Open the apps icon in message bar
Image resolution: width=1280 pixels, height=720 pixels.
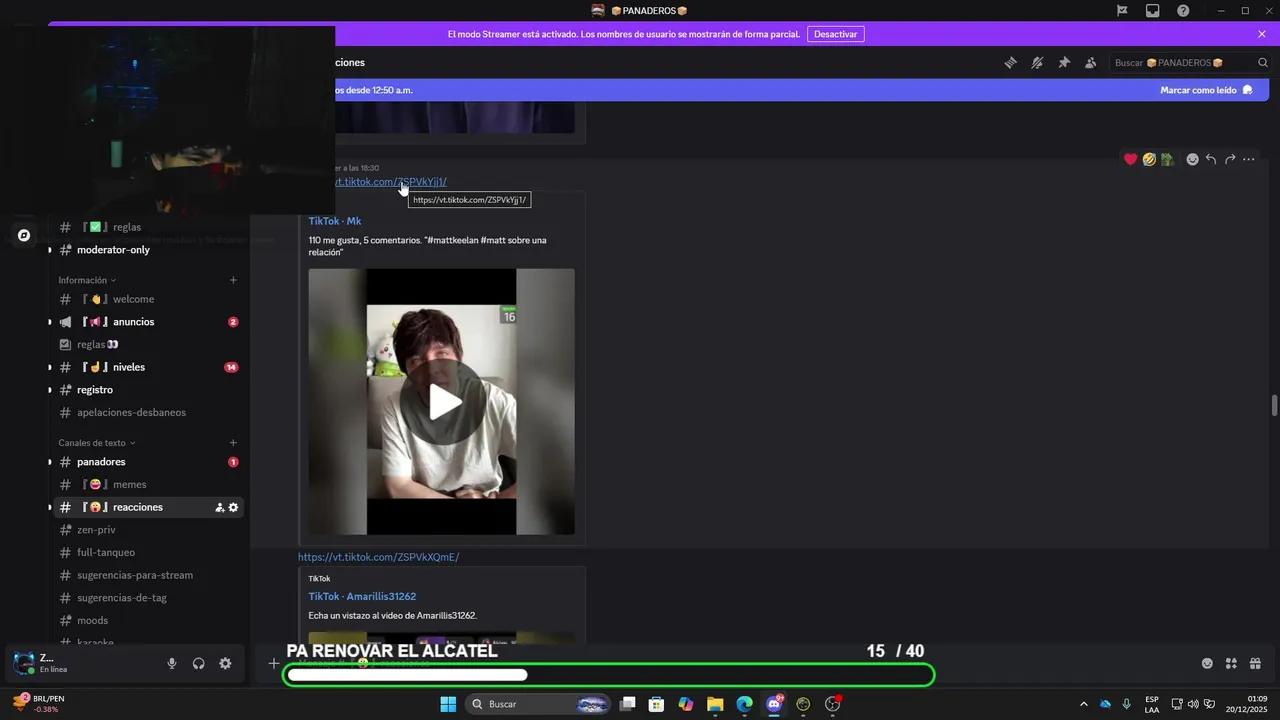(1231, 663)
